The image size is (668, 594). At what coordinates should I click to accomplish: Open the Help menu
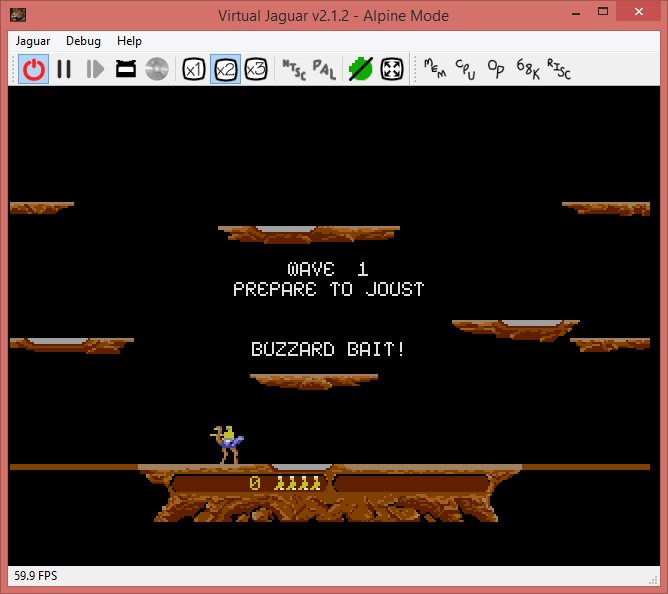coord(130,41)
